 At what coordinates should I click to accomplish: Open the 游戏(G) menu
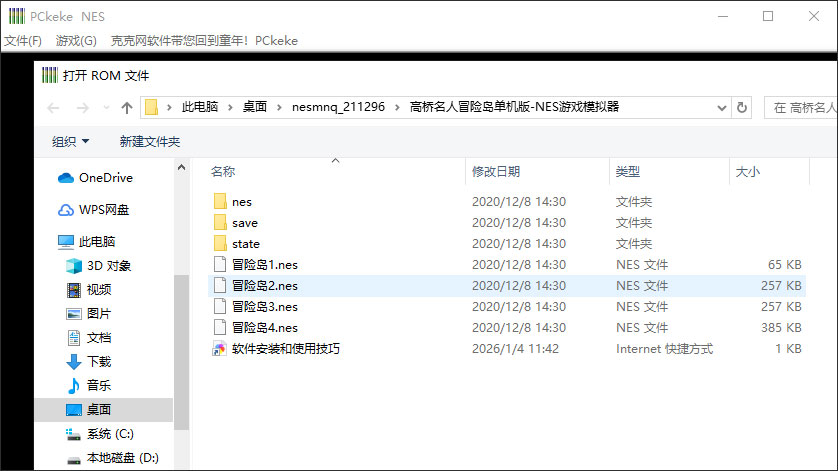[76, 41]
